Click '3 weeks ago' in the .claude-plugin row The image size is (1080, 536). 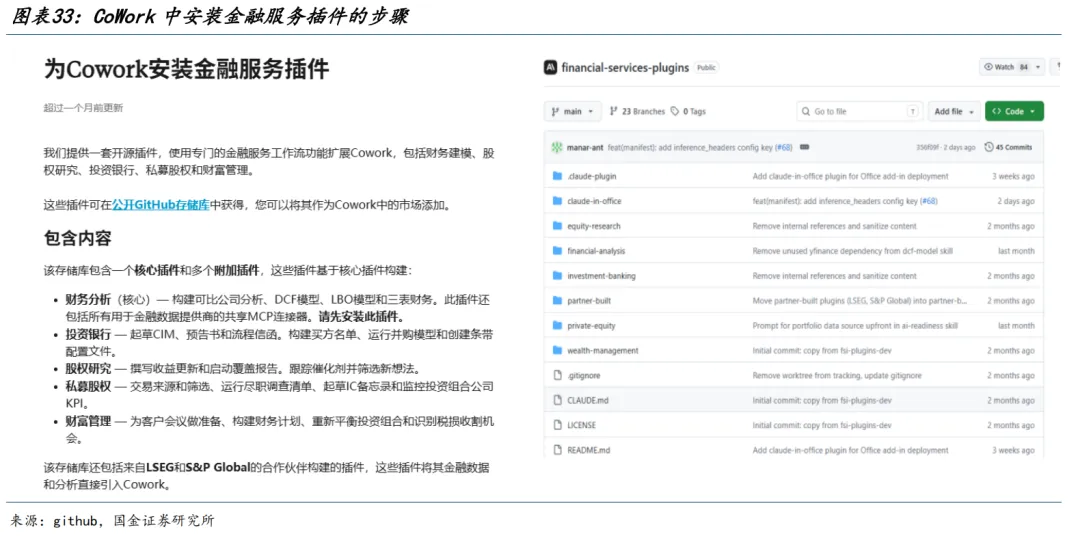point(1013,176)
